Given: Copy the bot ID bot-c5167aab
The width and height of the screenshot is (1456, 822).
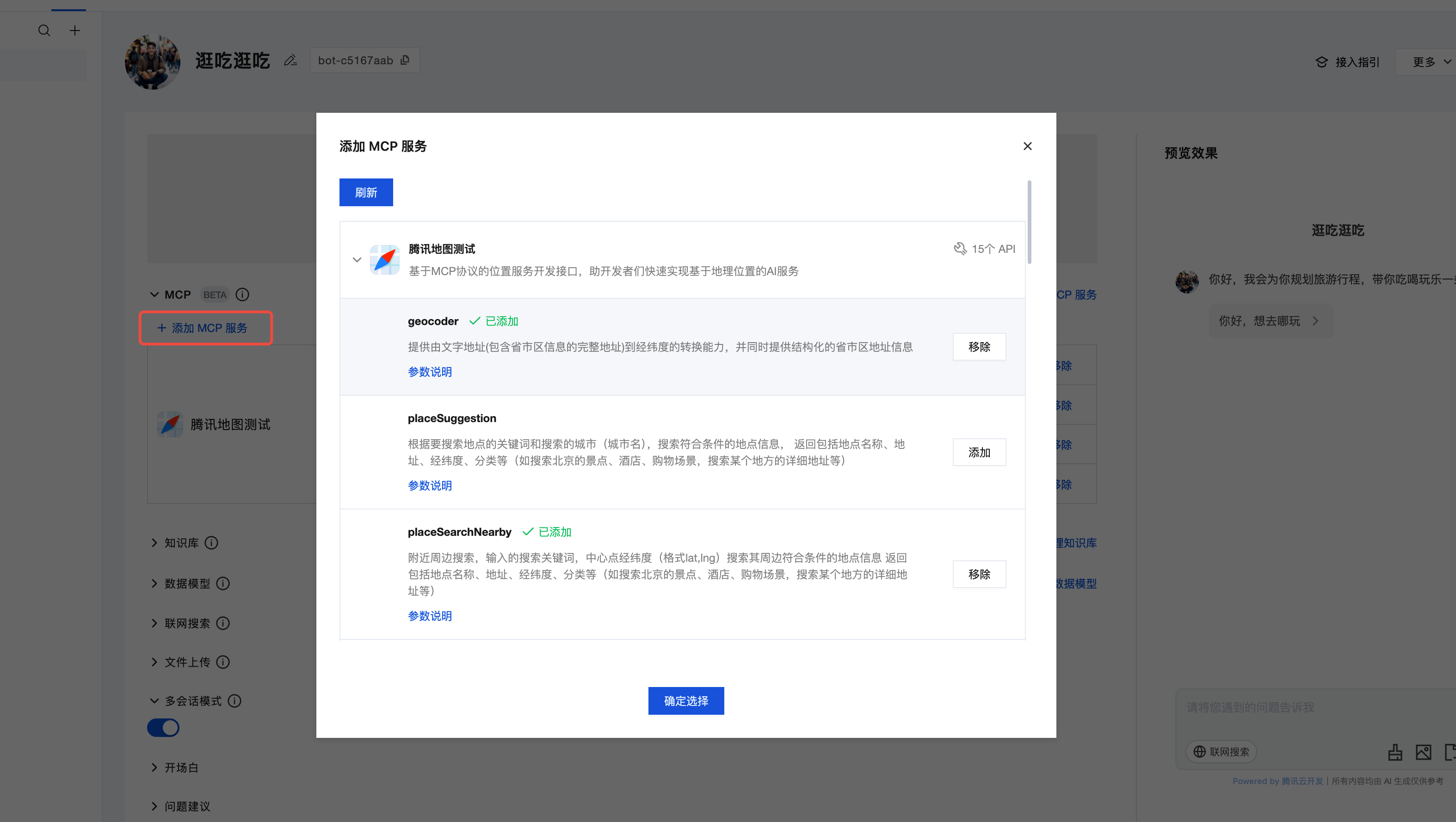Looking at the screenshot, I should tap(405, 60).
